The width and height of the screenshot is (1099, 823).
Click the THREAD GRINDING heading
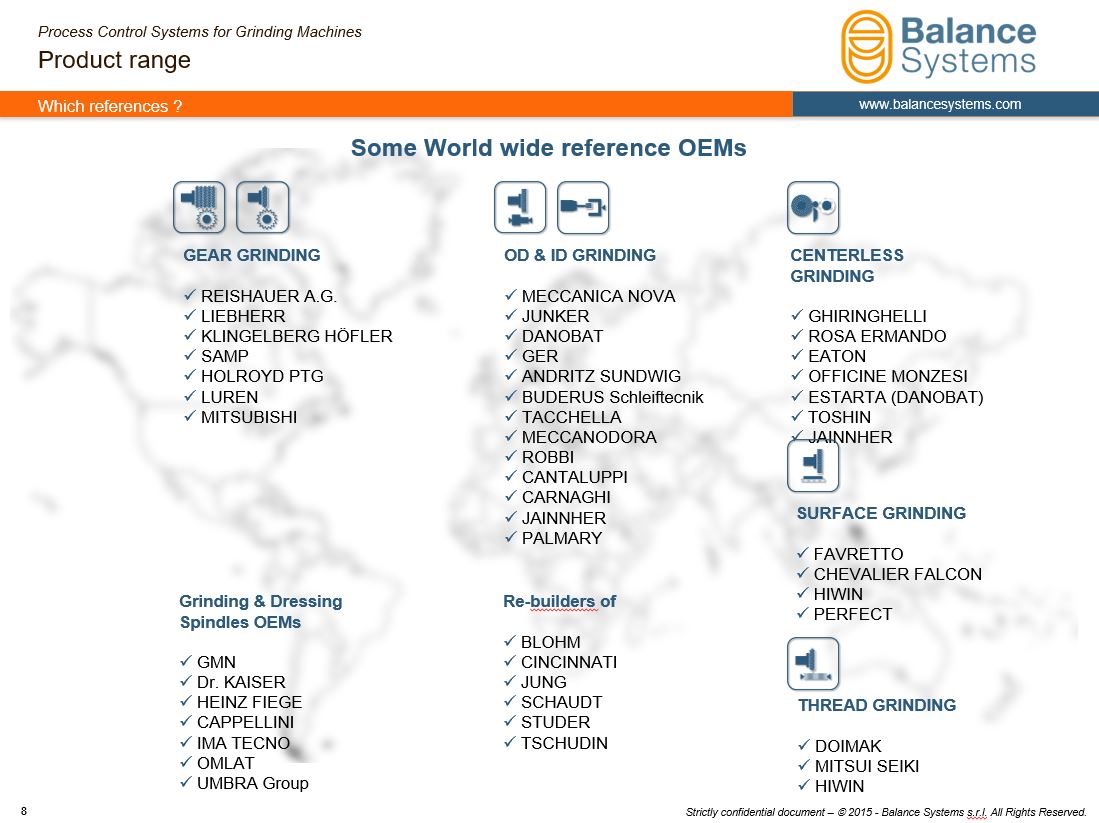pos(877,705)
